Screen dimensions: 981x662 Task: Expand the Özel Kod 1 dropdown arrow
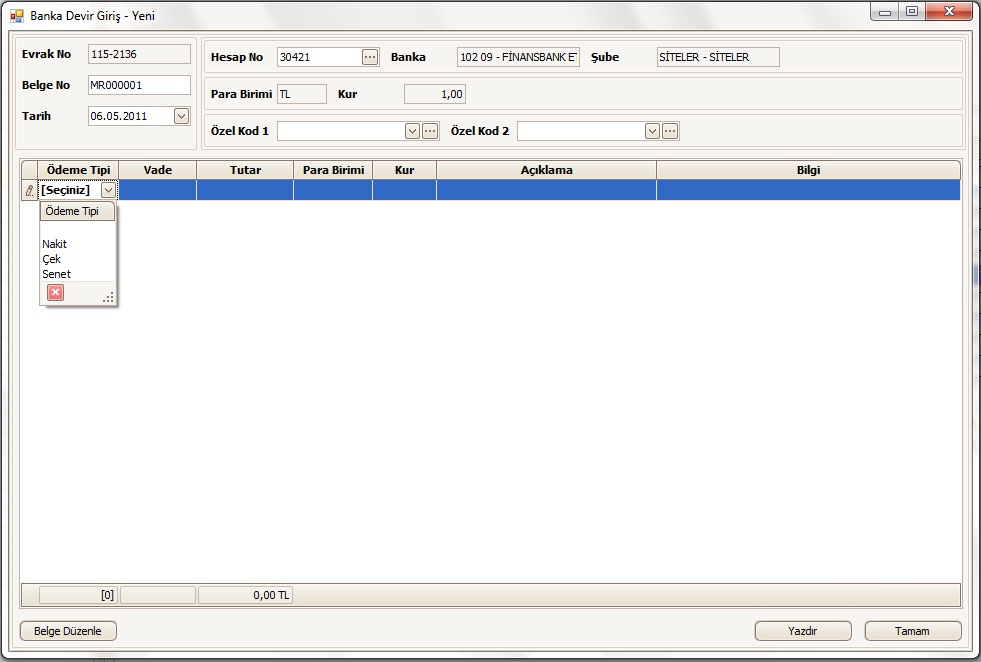point(412,131)
